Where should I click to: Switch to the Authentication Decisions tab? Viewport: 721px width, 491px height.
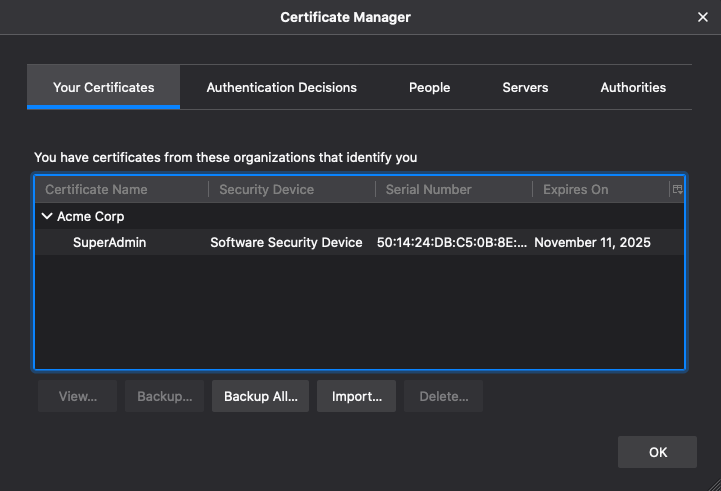point(281,88)
